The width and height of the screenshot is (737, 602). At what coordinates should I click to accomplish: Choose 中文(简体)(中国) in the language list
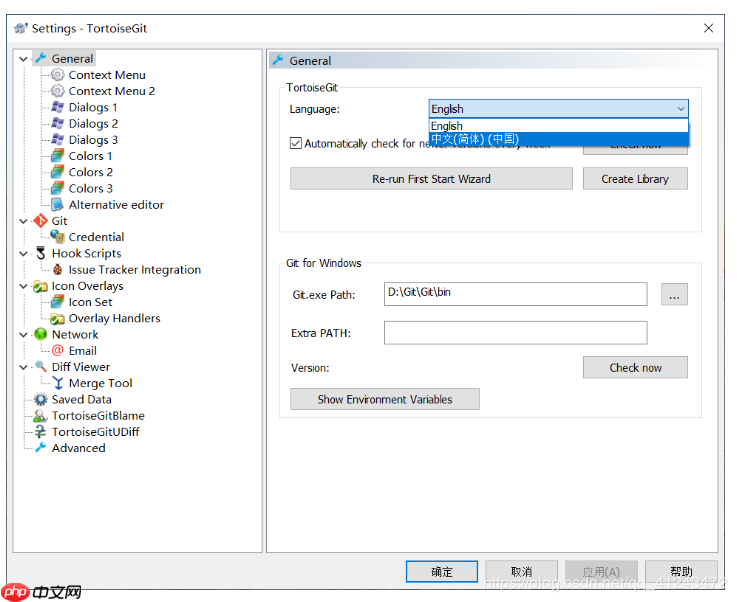tap(558, 139)
